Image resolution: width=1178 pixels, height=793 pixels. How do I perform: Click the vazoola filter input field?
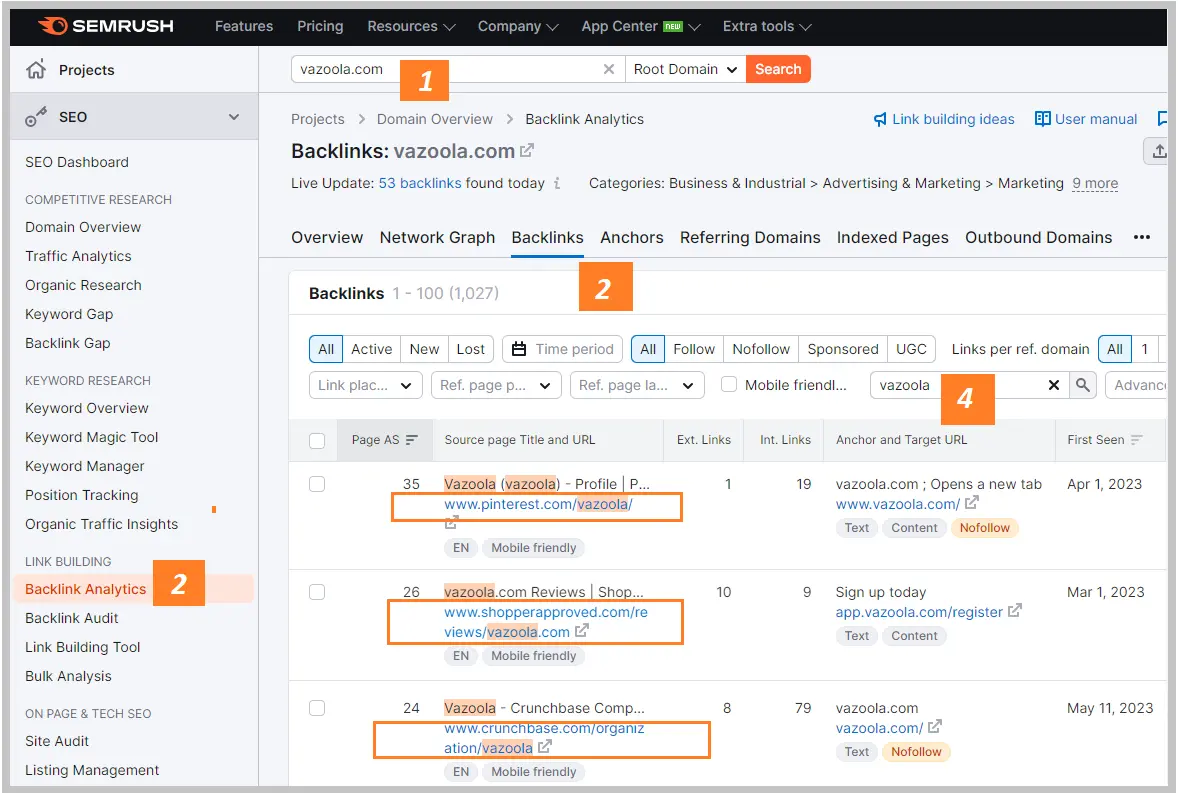(x=969, y=385)
